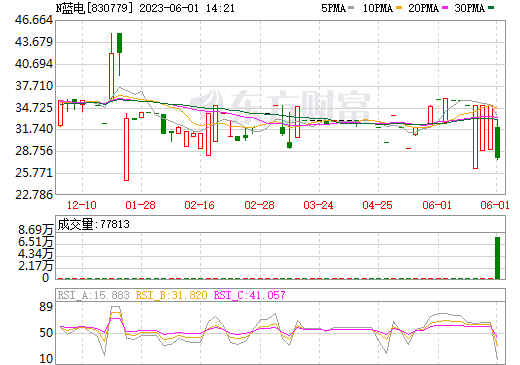
Task: Click the RSI_C value label
Action: click(249, 295)
